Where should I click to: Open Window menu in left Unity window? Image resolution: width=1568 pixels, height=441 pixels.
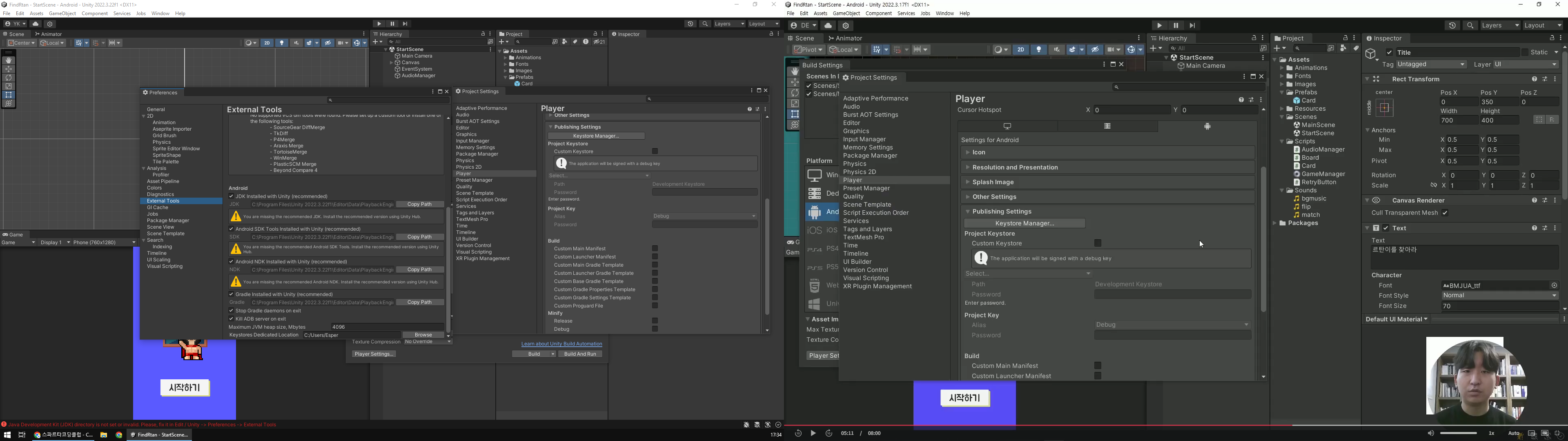pyautogui.click(x=161, y=13)
